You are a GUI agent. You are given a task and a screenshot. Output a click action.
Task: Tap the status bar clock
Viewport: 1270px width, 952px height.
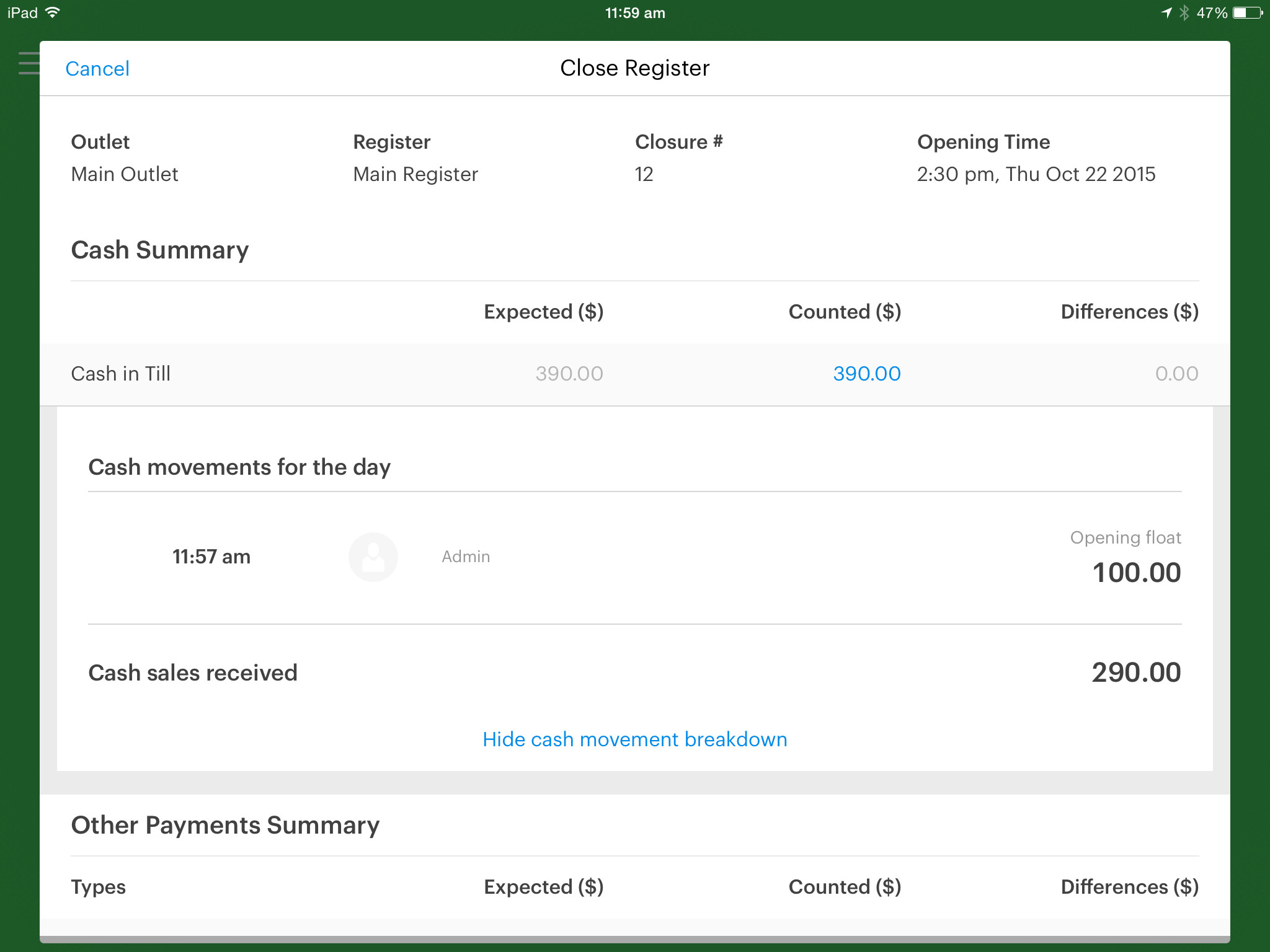(634, 13)
